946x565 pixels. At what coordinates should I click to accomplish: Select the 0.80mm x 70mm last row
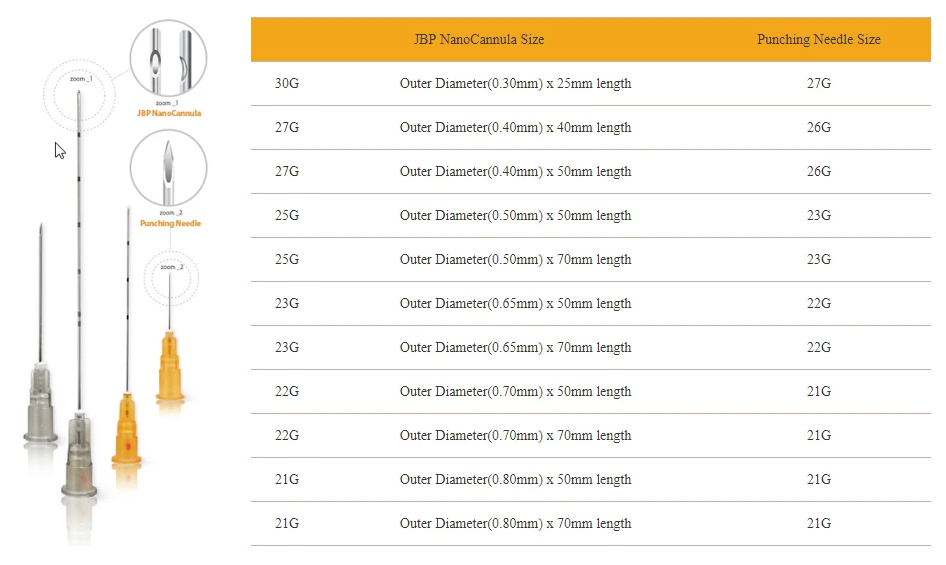pos(591,523)
